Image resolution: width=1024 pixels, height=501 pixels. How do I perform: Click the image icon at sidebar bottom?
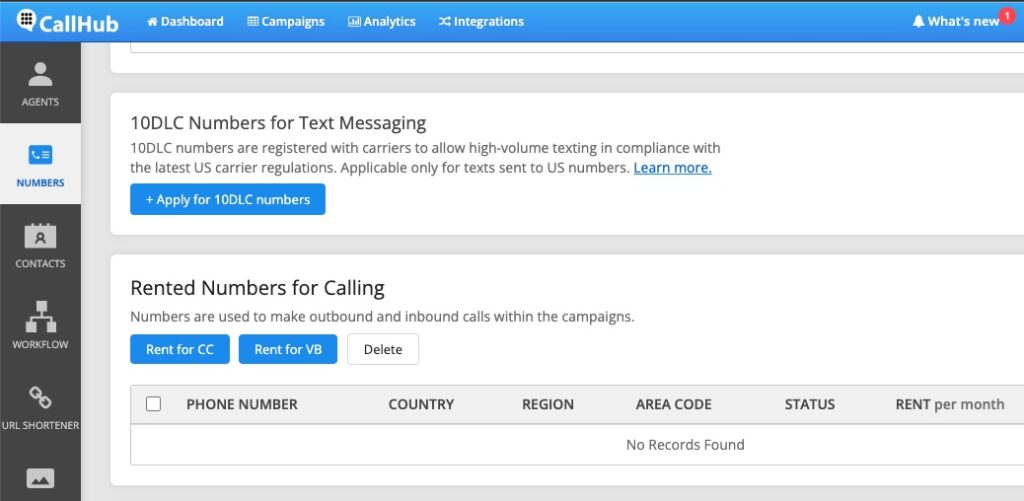coord(40,479)
